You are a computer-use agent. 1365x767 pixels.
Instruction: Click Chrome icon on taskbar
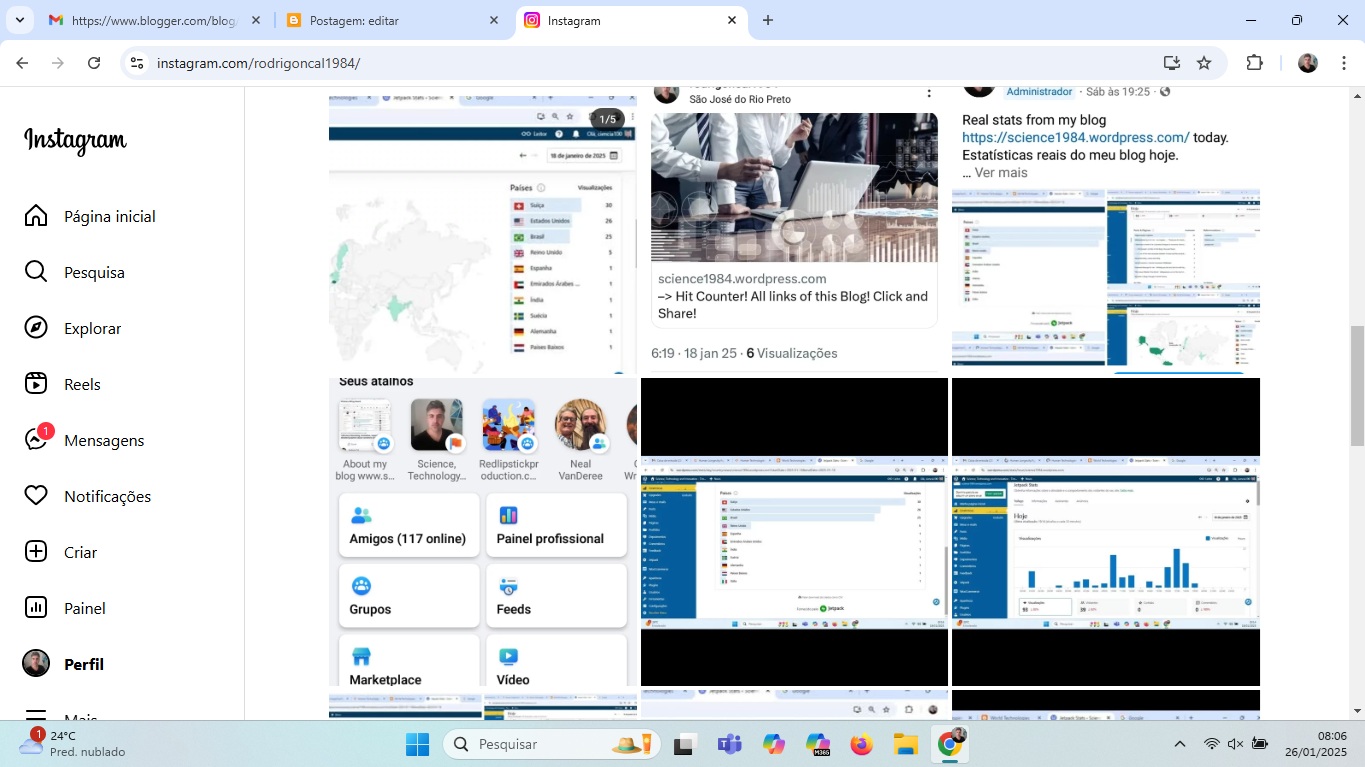(949, 744)
